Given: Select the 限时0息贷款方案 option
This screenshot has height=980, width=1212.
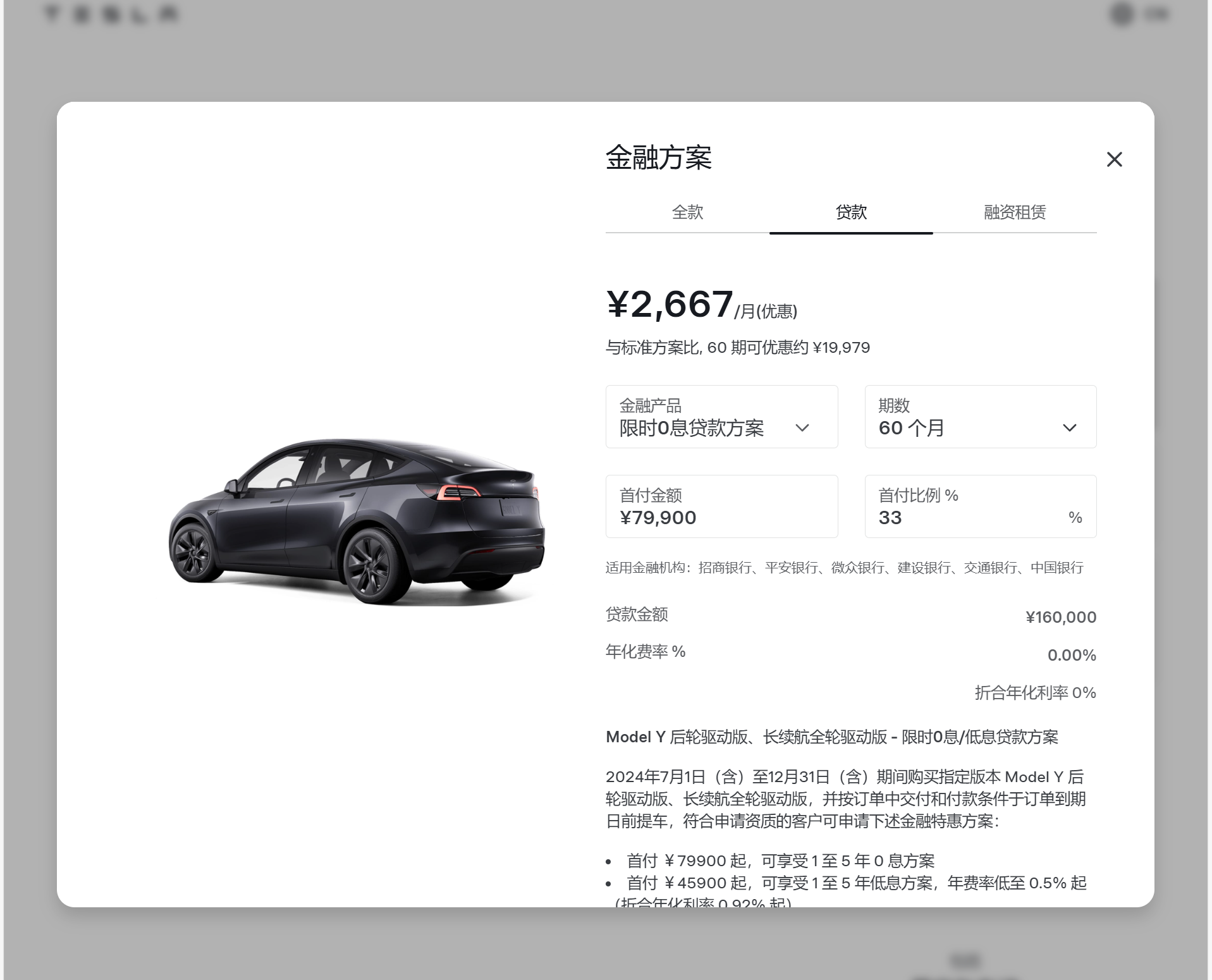Looking at the screenshot, I should click(x=694, y=429).
